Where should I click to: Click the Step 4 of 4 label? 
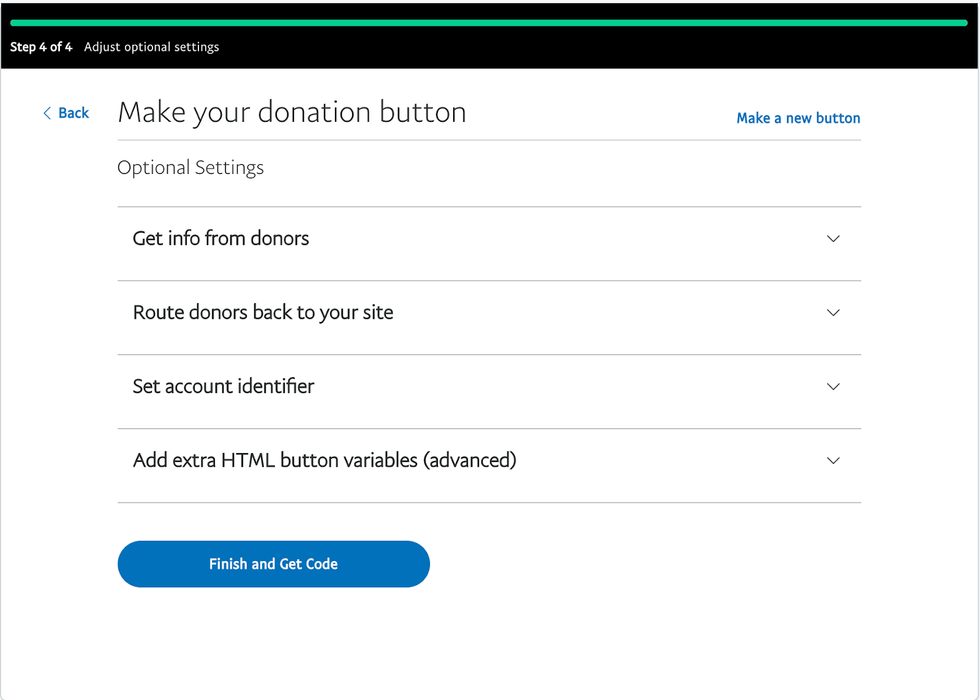[x=41, y=47]
